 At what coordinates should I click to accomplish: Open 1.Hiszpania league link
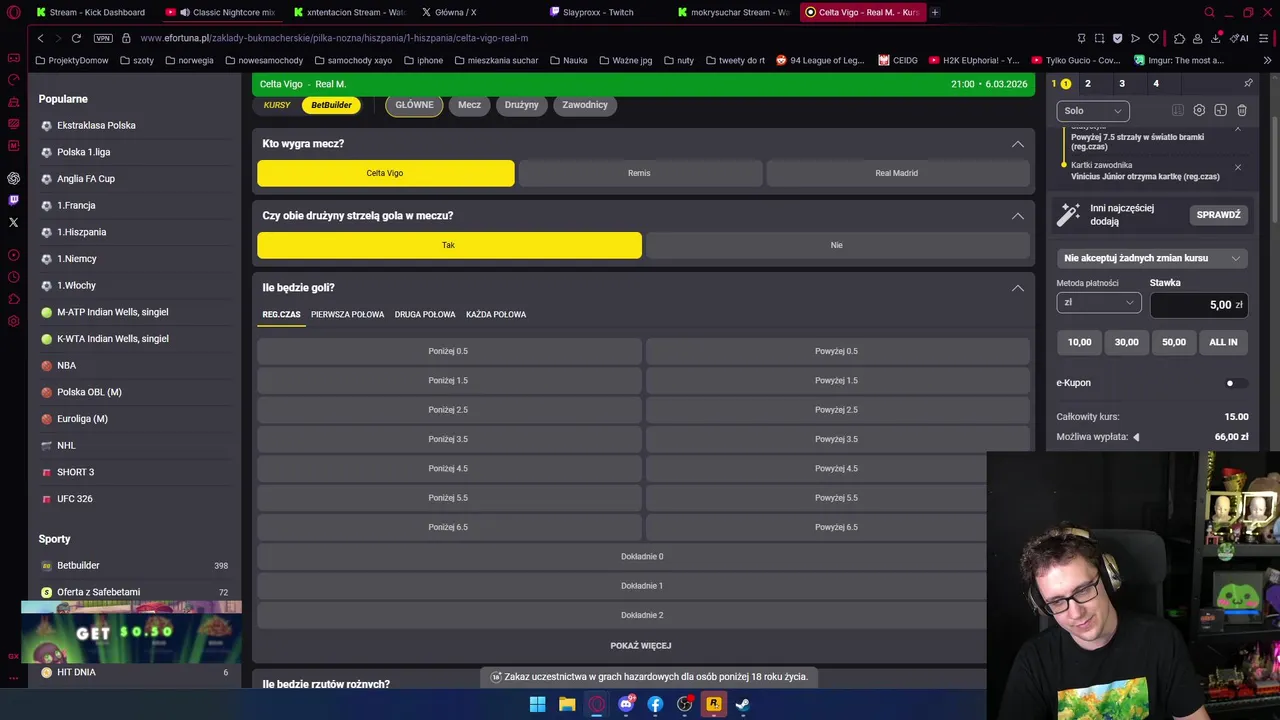click(x=82, y=232)
